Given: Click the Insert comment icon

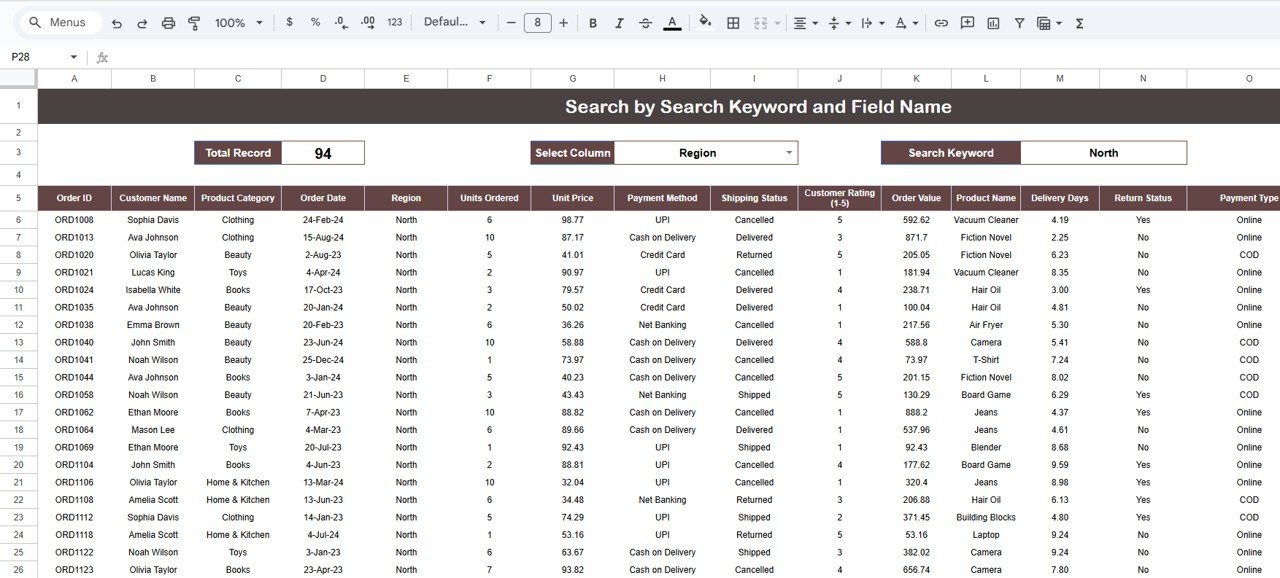Looking at the screenshot, I should click(966, 22).
